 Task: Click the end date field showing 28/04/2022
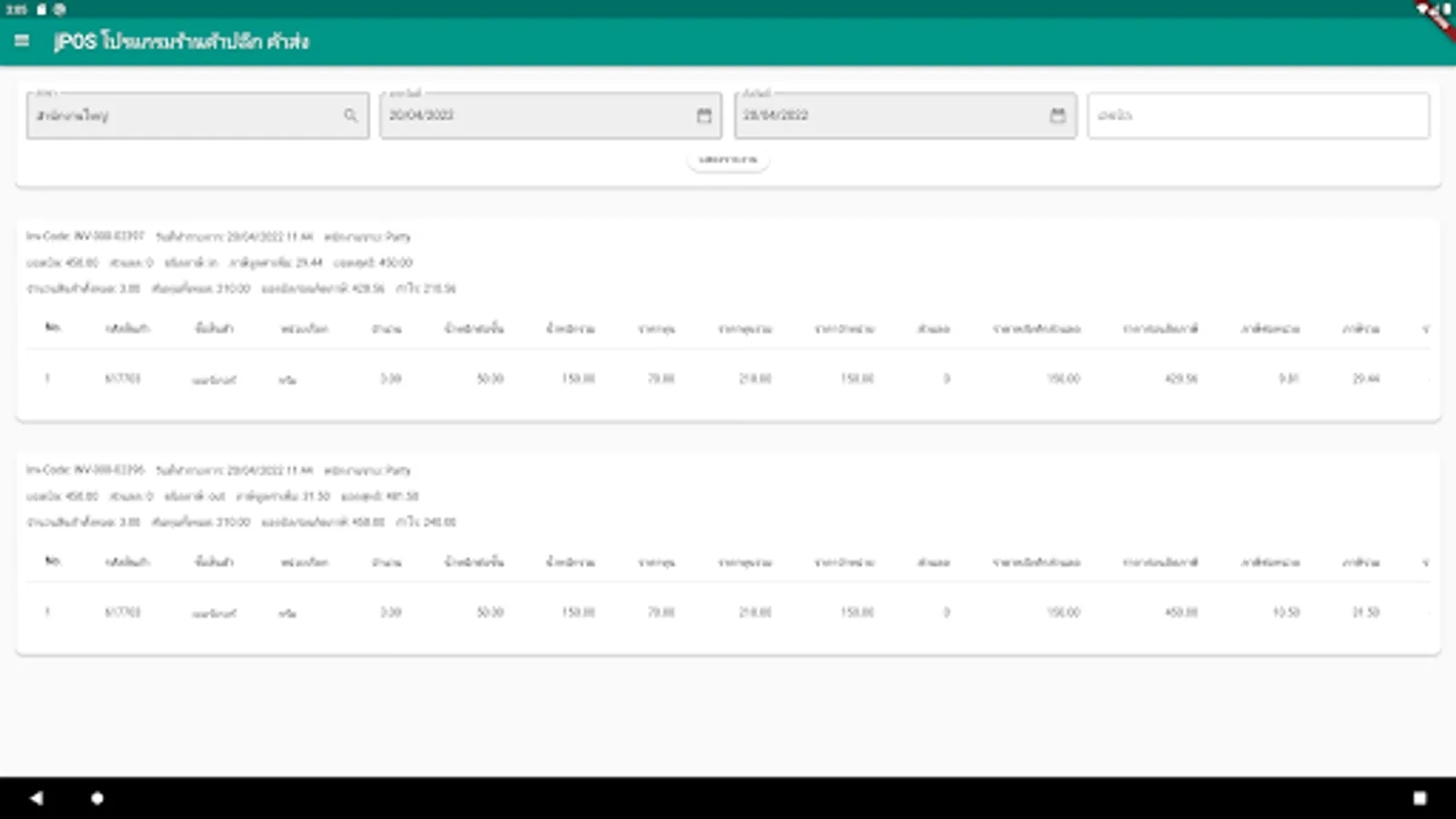click(x=905, y=116)
